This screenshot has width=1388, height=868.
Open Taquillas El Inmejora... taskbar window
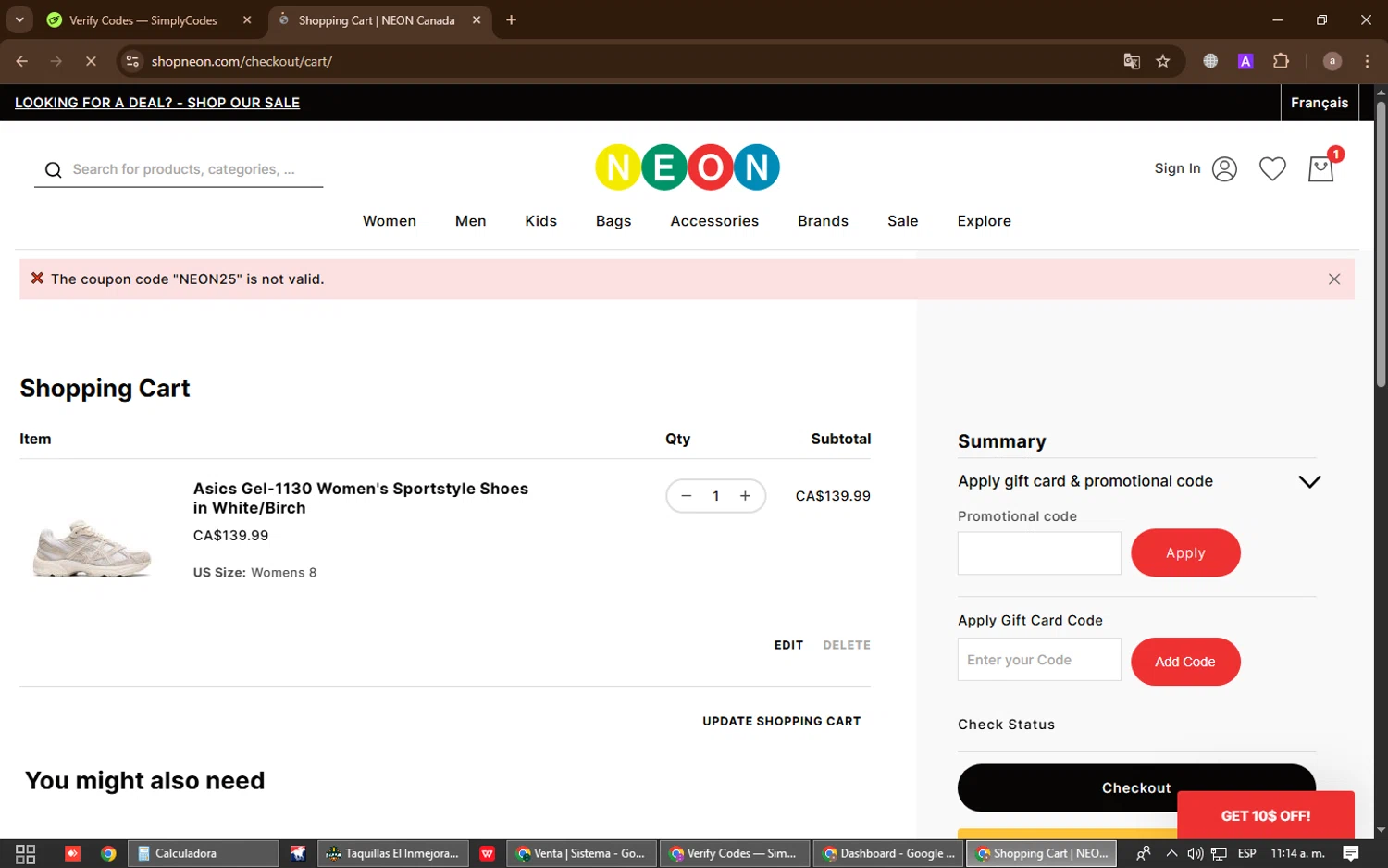pyautogui.click(x=392, y=853)
